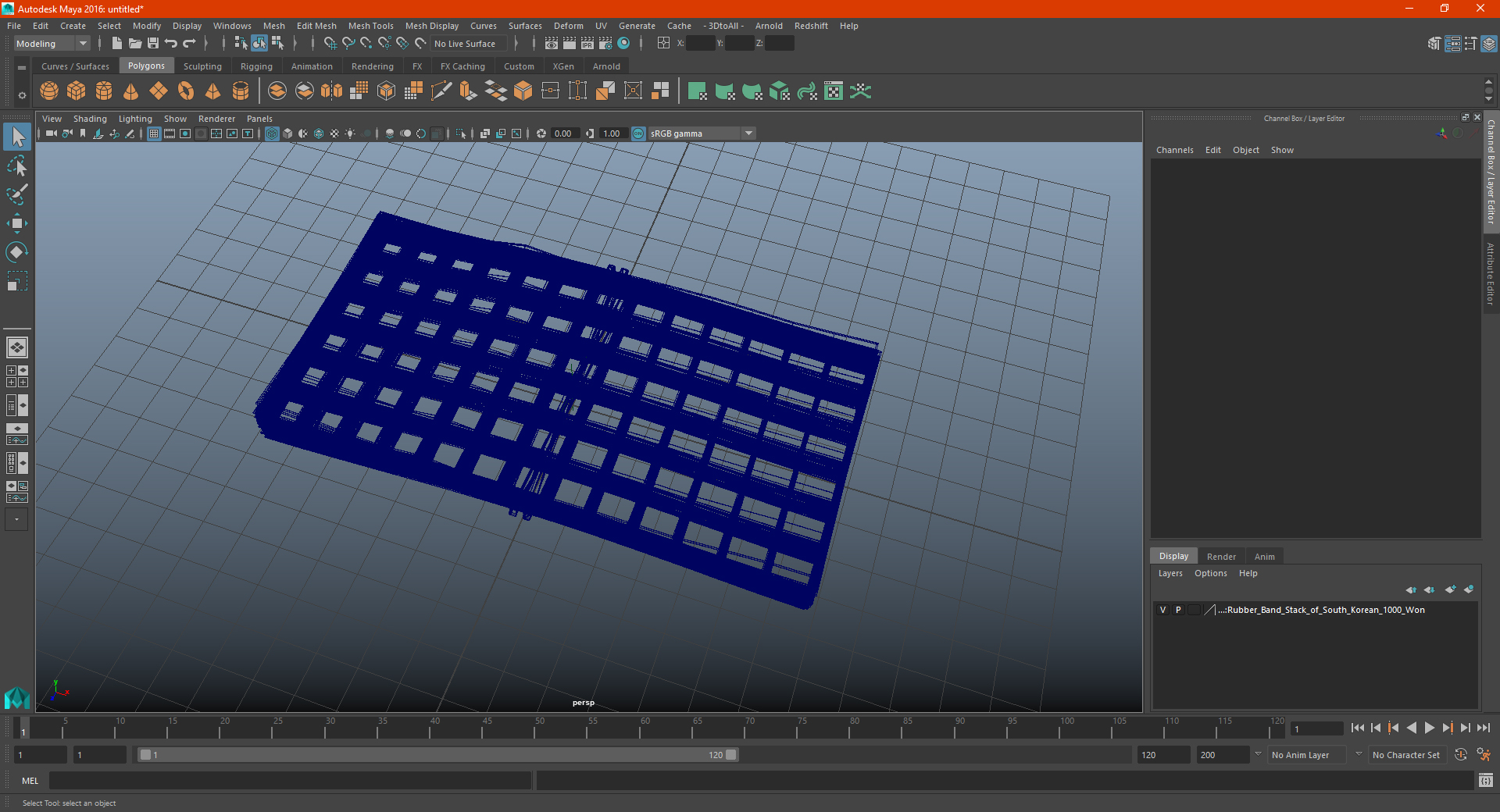Click No Live Surface field
1500x812 pixels.
click(469, 44)
